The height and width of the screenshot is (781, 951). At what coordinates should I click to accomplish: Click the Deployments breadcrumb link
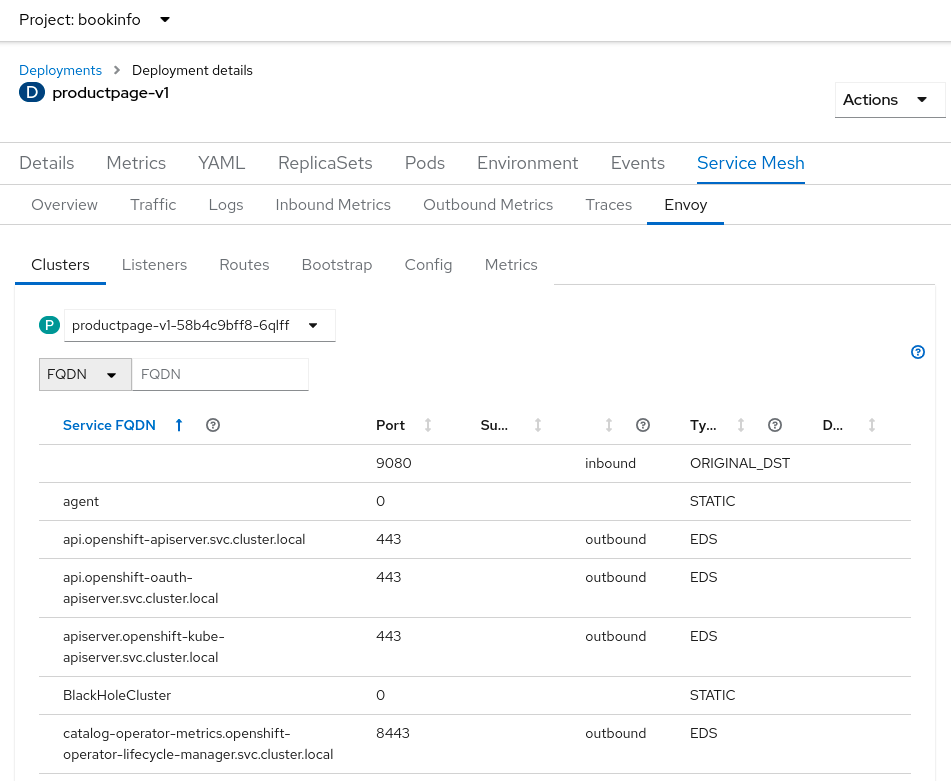[60, 71]
